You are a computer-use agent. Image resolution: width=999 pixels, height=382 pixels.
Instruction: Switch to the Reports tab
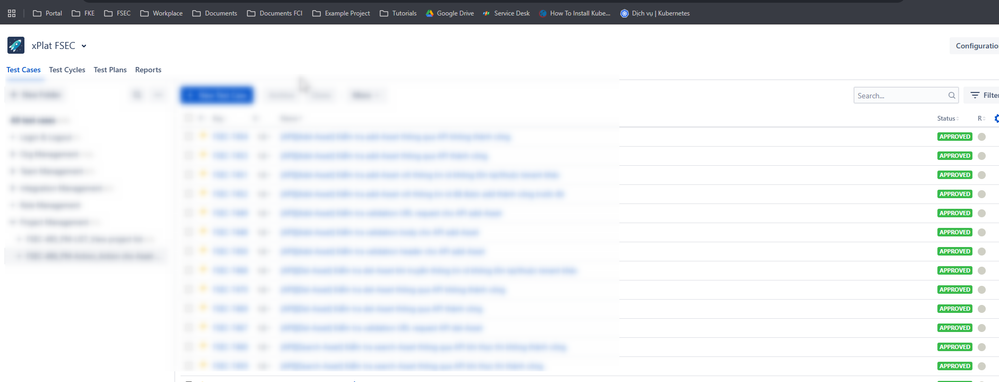click(148, 70)
